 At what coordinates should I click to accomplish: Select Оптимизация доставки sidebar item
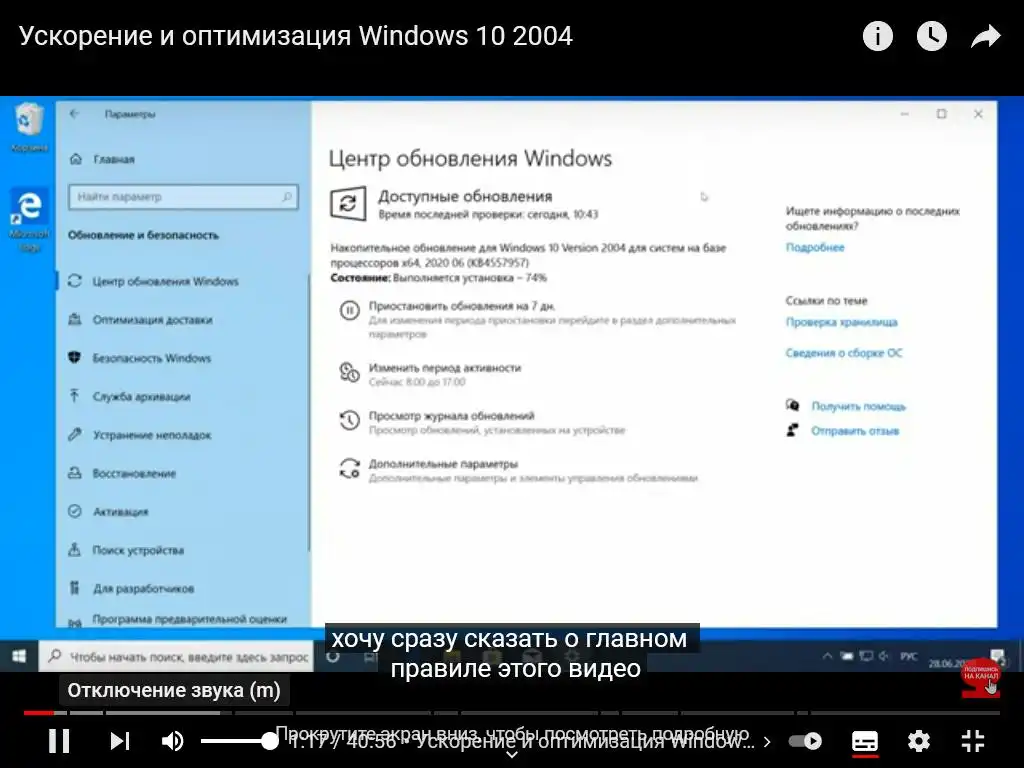tap(152, 320)
